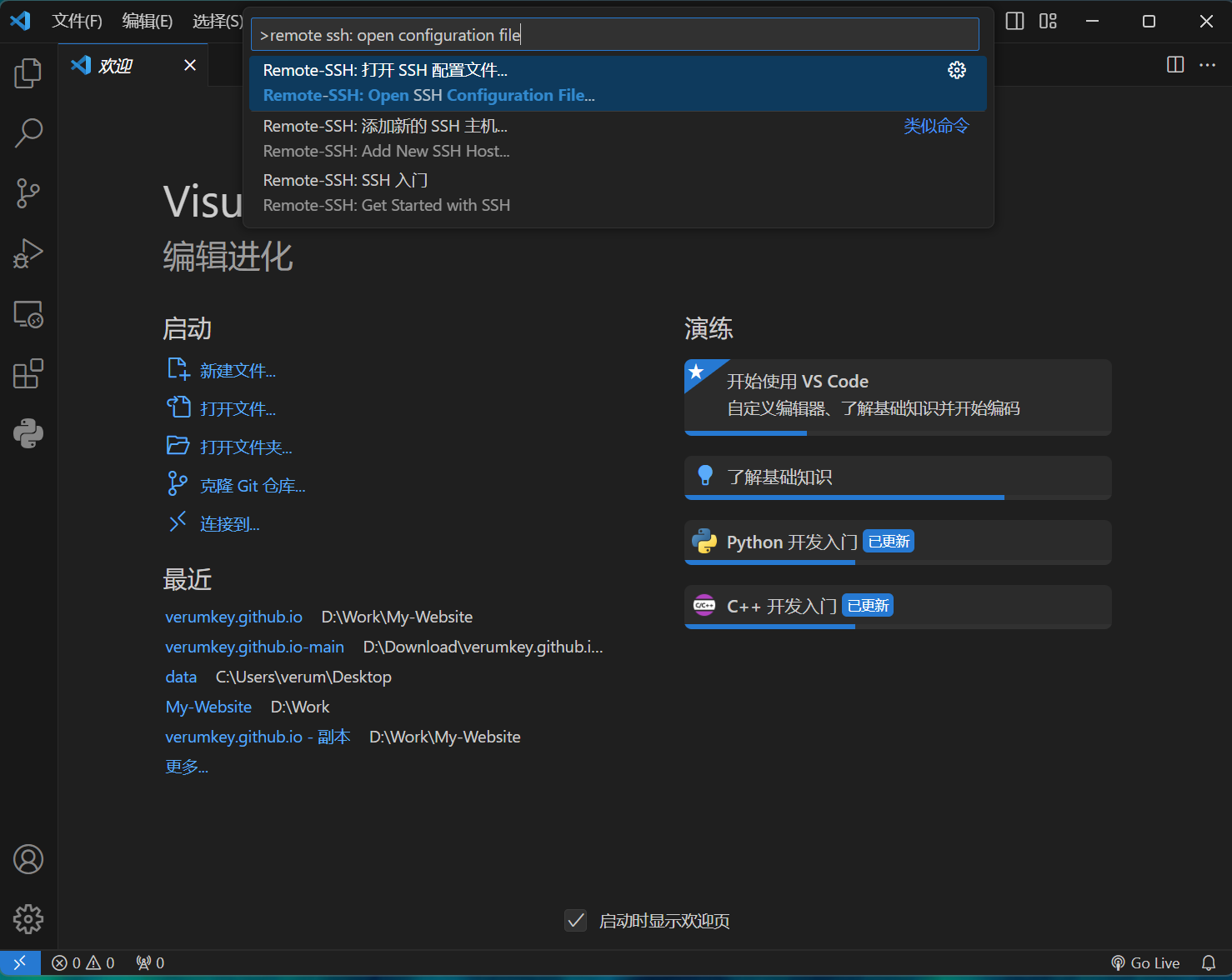Select the 欢迎 editor tab
The image size is (1232, 980).
tap(133, 65)
